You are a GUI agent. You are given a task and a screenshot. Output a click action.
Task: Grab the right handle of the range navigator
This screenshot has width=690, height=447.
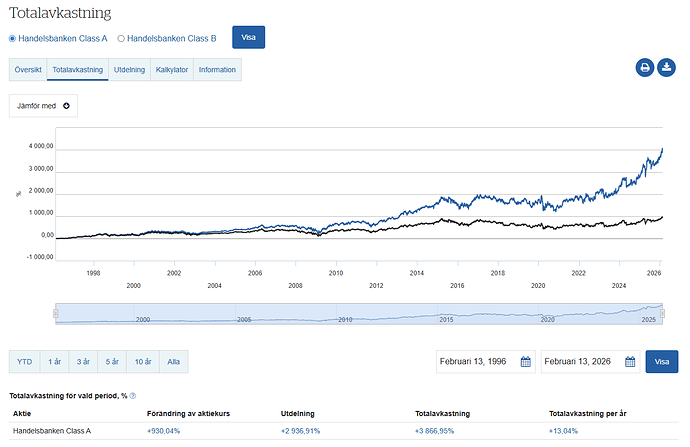coord(662,313)
